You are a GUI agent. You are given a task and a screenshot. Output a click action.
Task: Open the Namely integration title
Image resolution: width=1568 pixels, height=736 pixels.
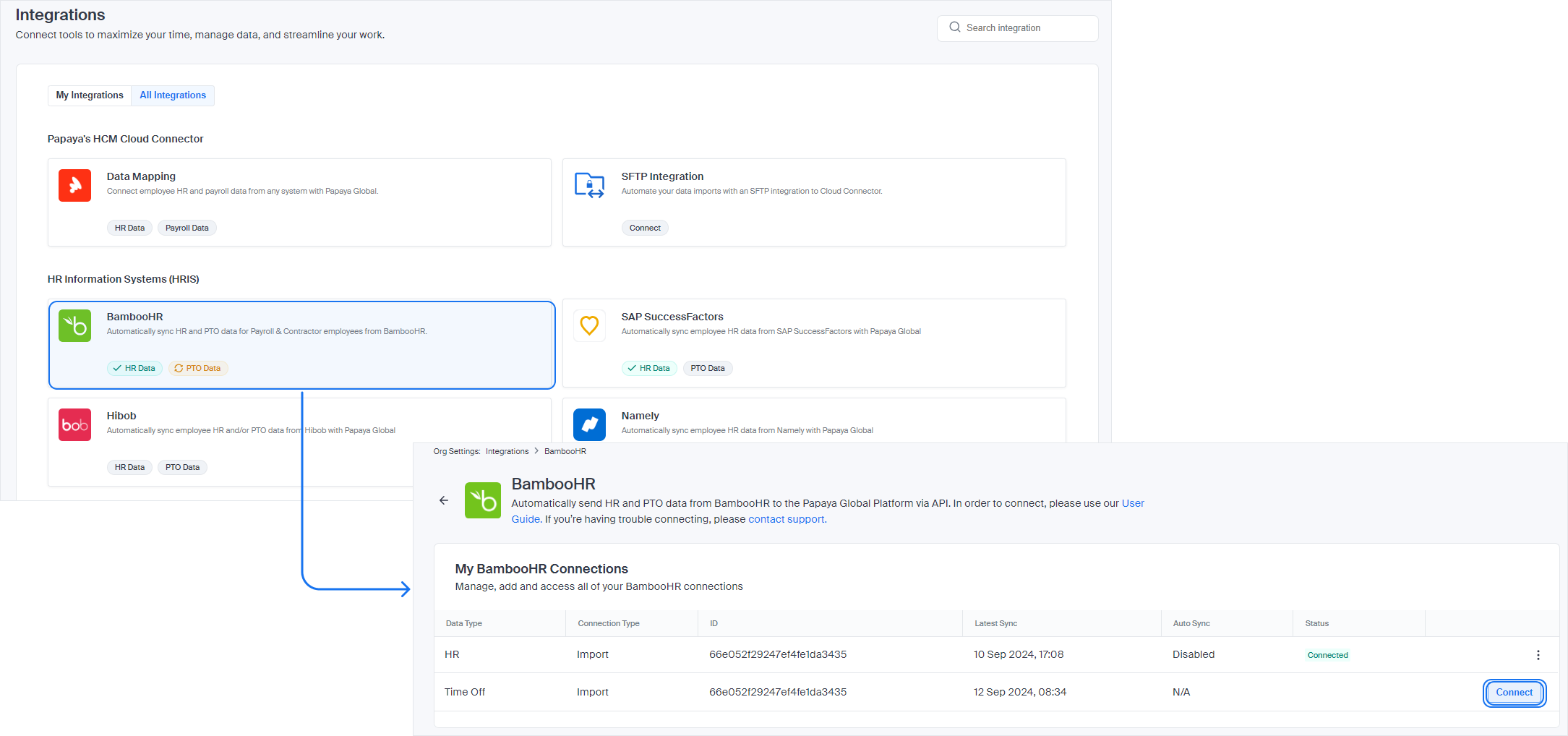[640, 416]
